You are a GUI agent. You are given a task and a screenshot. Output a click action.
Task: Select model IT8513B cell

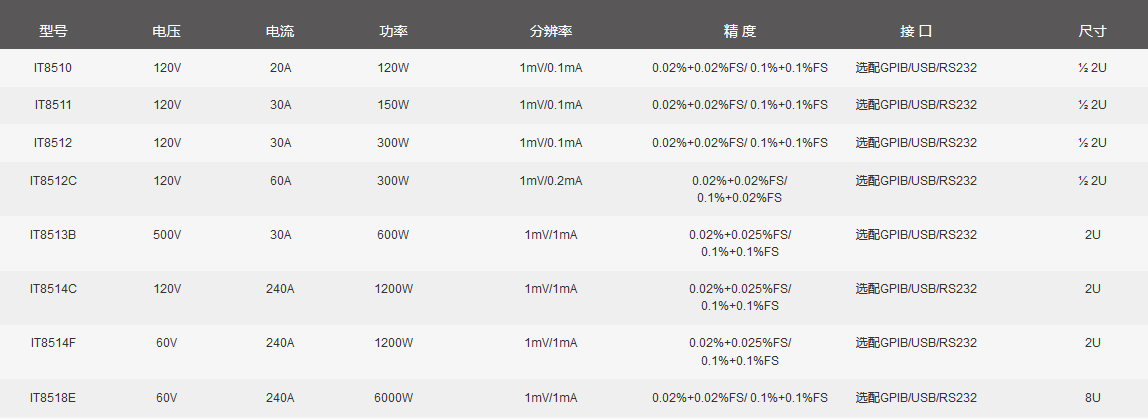[x=53, y=234]
